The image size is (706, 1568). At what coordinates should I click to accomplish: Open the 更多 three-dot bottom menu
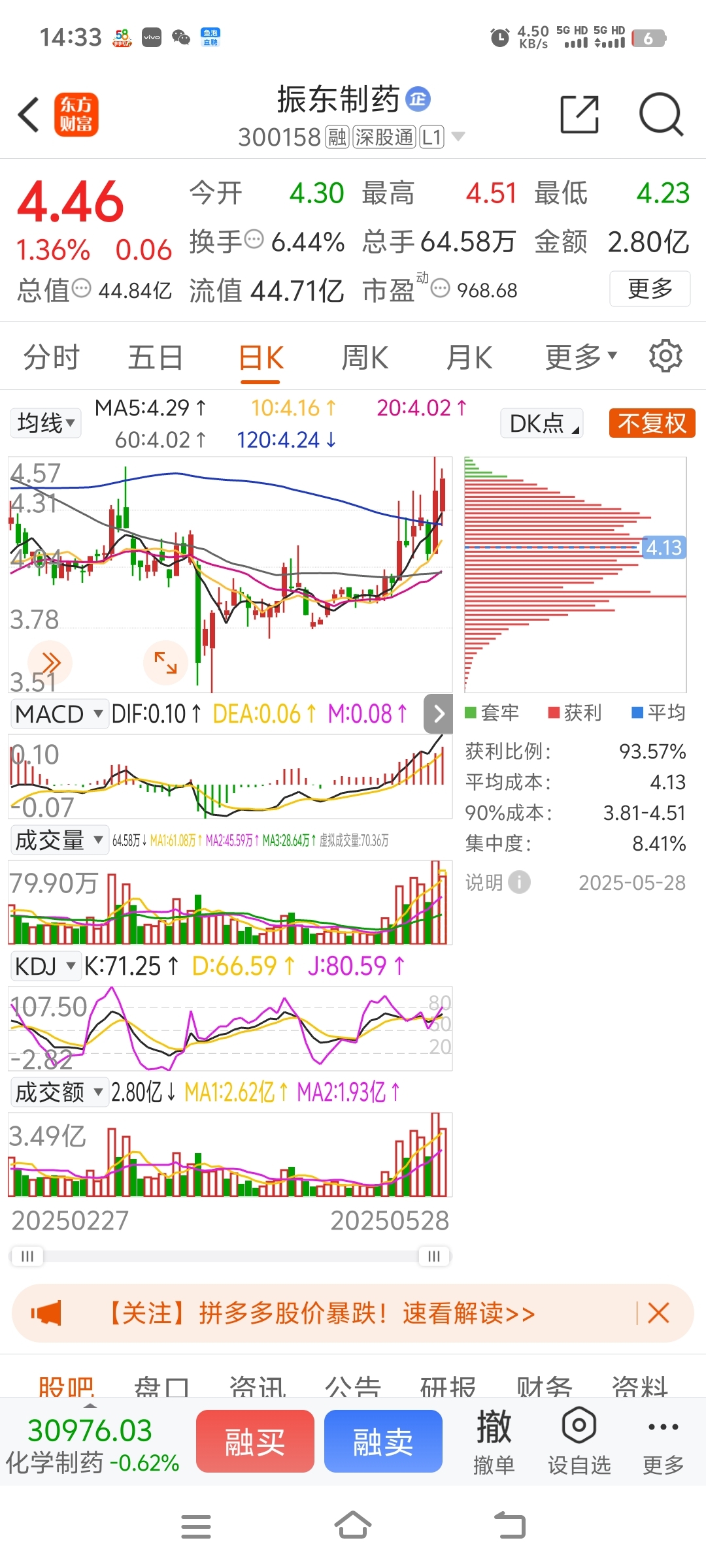(x=664, y=1442)
